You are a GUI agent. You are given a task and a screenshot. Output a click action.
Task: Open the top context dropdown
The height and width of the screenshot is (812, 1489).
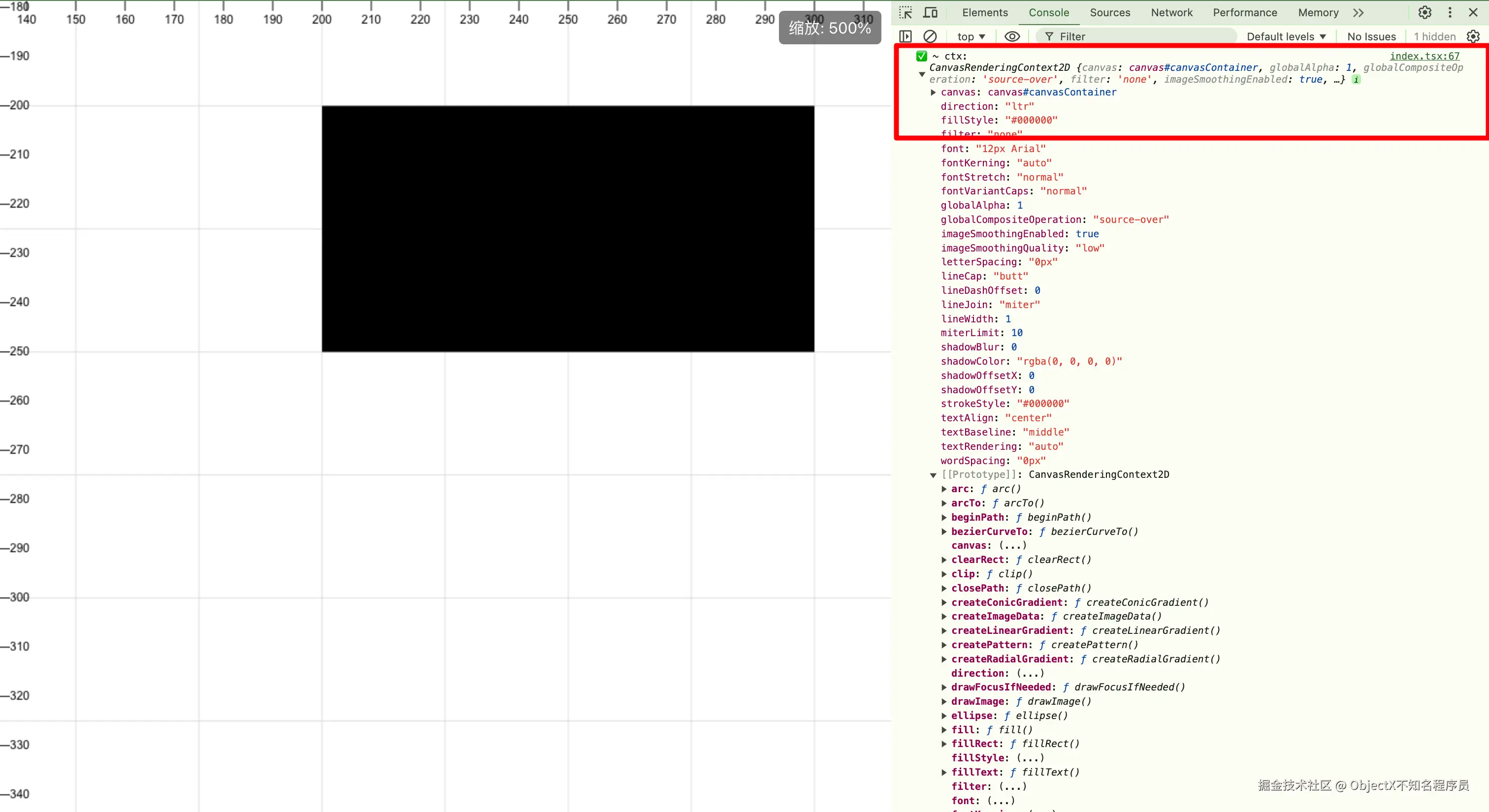(971, 36)
